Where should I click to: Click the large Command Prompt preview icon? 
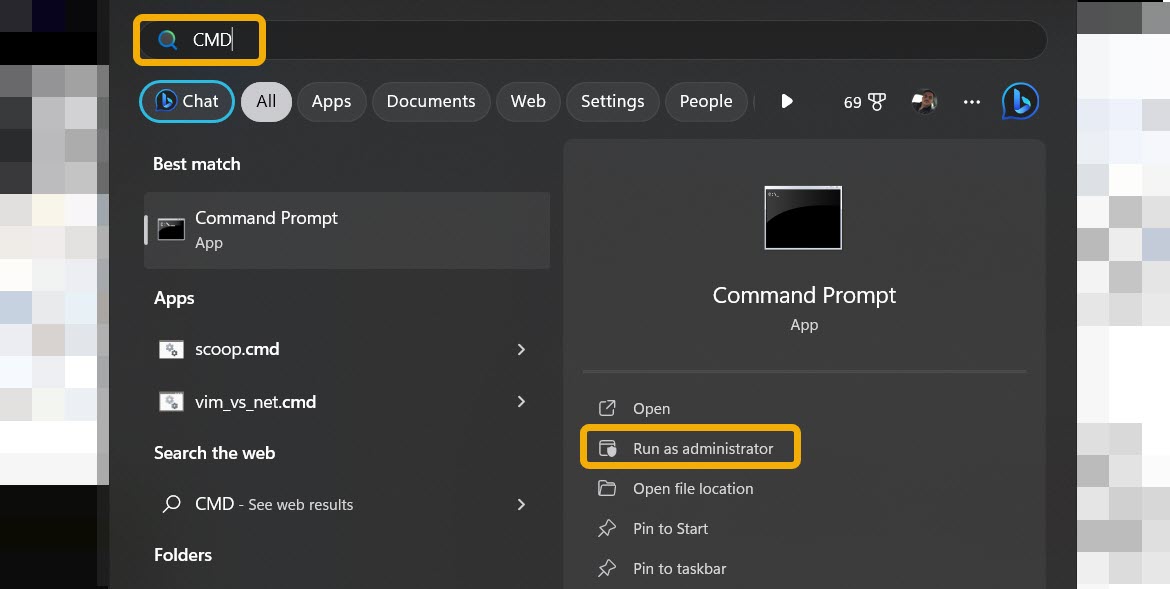tap(803, 217)
